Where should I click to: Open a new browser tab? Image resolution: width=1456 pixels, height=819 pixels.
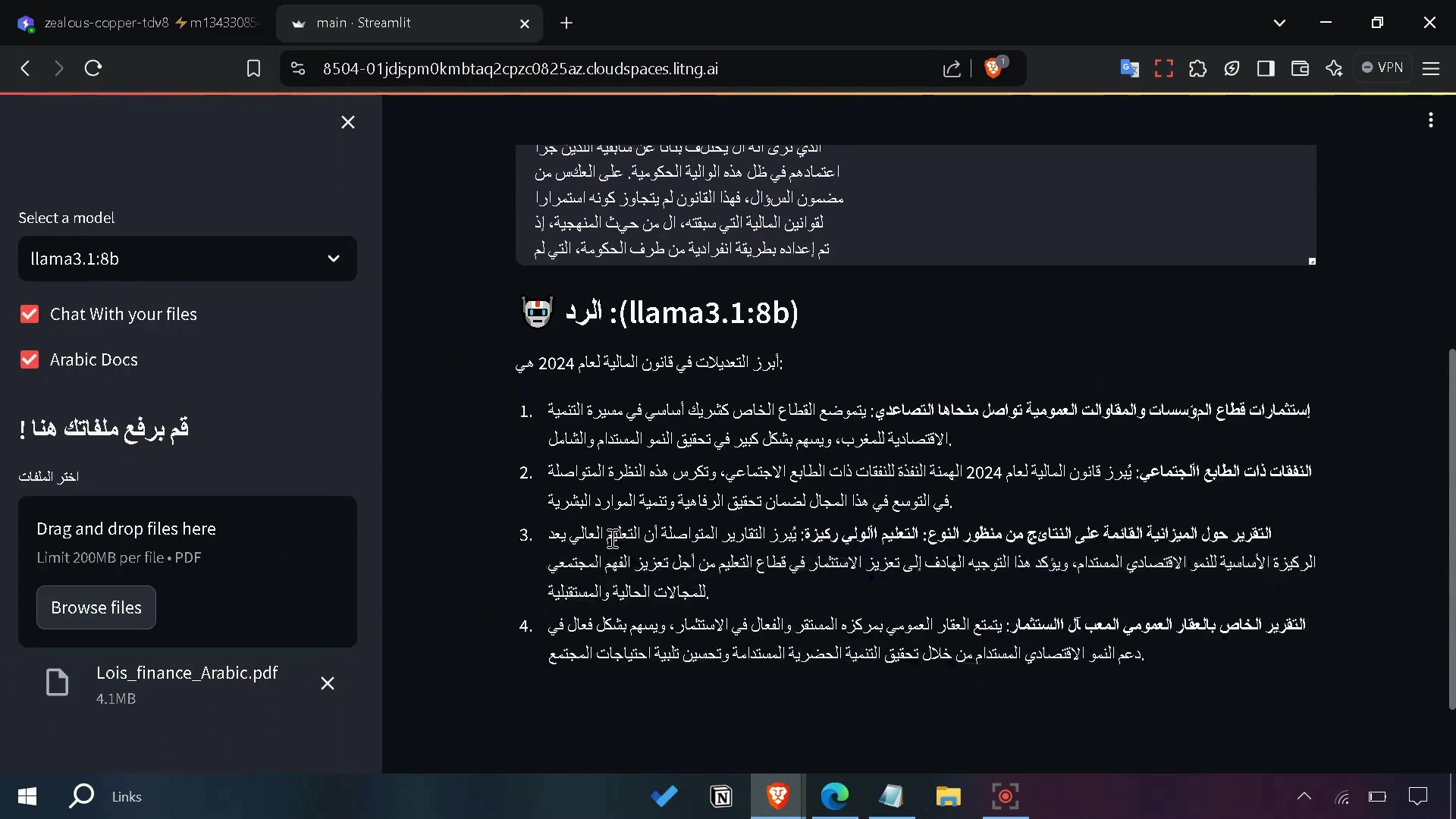[x=566, y=23]
